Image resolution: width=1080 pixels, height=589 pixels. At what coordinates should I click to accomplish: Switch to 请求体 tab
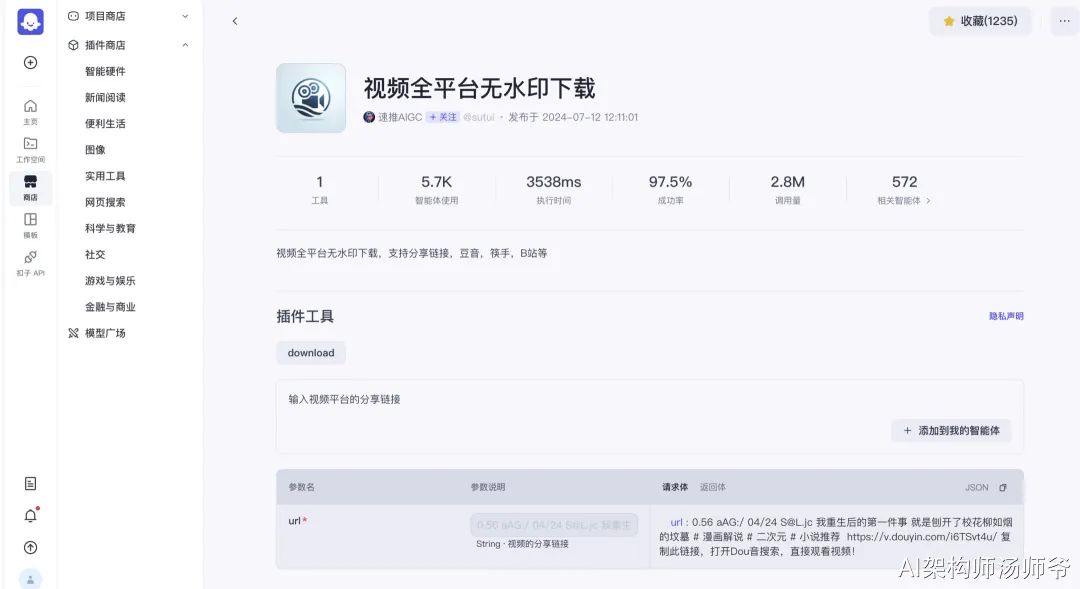[x=674, y=487]
